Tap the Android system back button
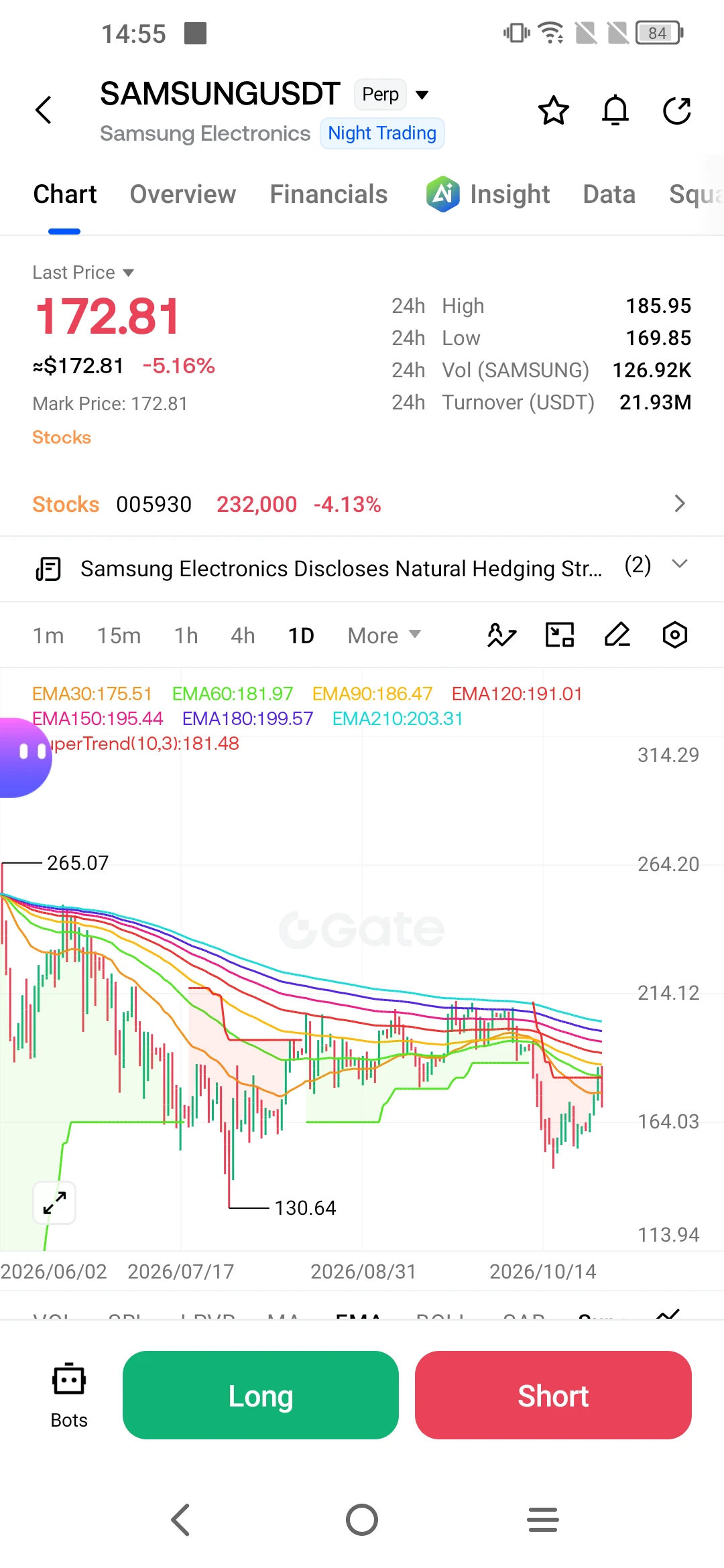Viewport: 724px width, 1568px height. (x=181, y=1519)
